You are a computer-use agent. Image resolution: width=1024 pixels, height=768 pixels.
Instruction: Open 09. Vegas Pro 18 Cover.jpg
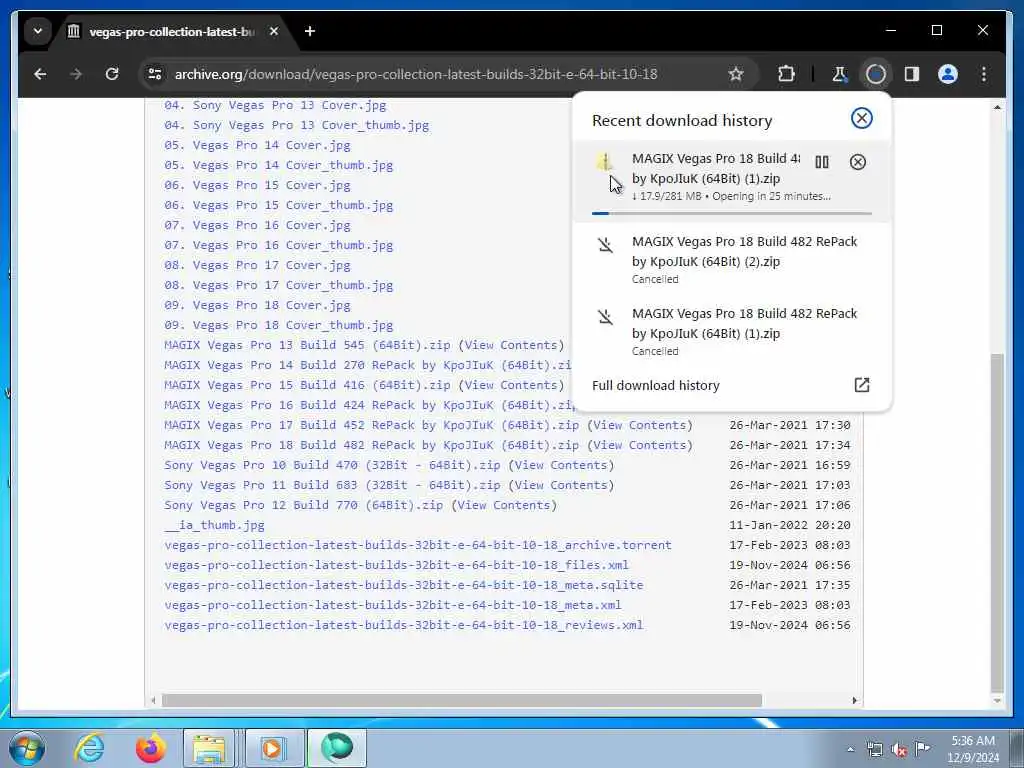coord(257,305)
